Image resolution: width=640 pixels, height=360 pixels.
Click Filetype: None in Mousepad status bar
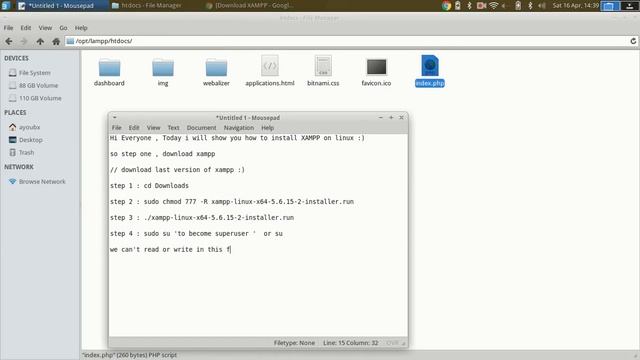294,343
